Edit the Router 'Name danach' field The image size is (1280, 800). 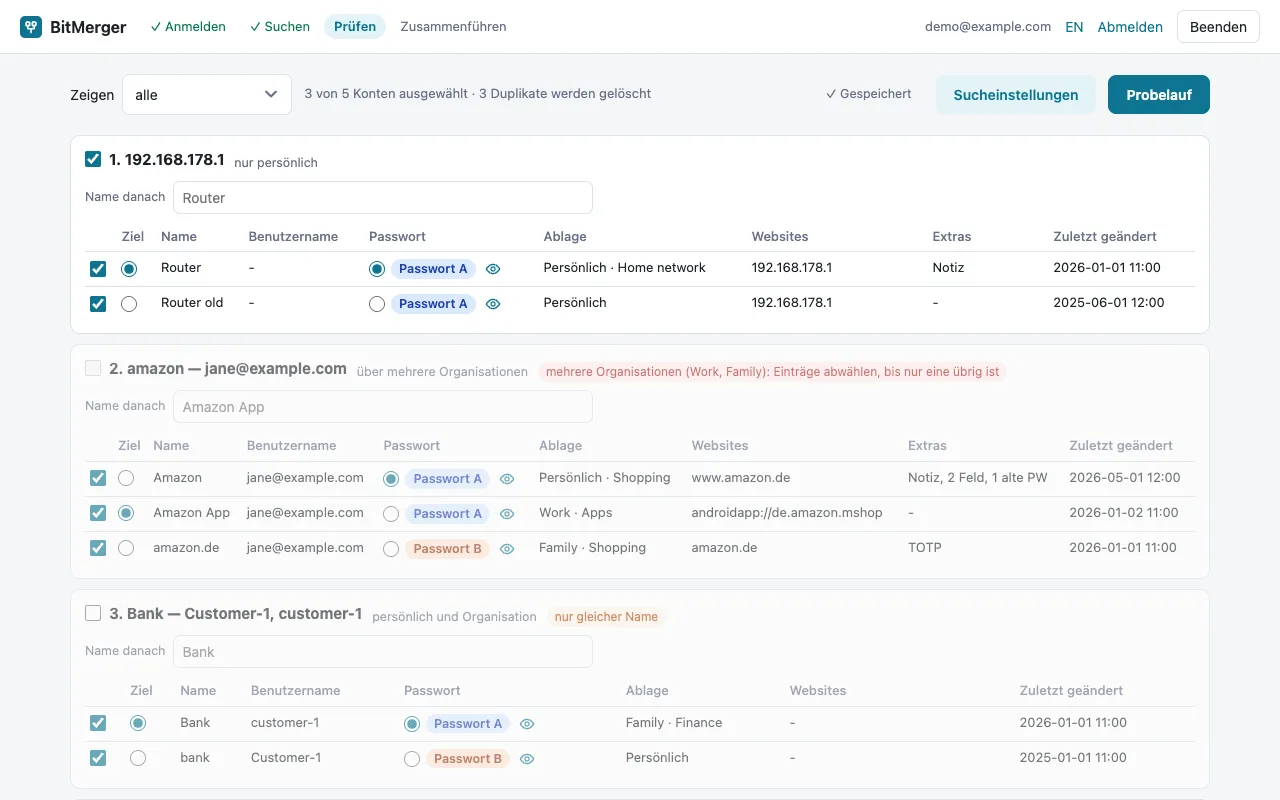[383, 197]
